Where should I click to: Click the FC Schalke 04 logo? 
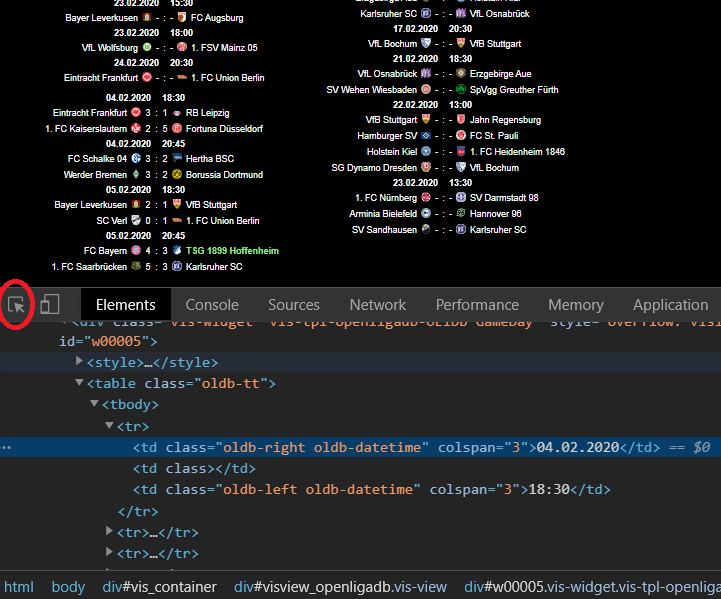click(x=136, y=158)
